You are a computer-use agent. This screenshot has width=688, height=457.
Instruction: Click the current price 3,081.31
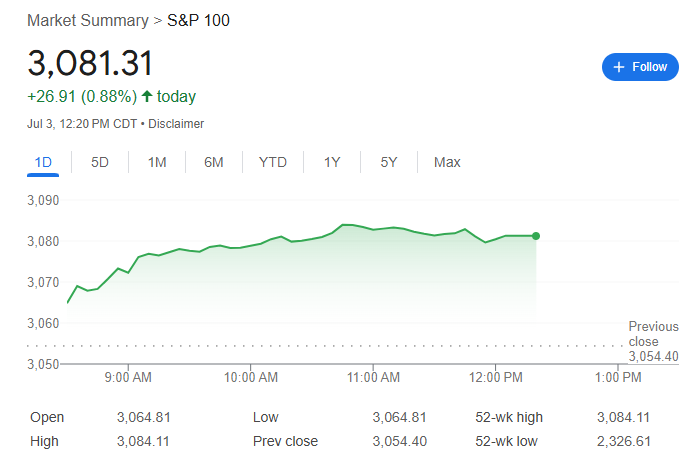coord(90,63)
